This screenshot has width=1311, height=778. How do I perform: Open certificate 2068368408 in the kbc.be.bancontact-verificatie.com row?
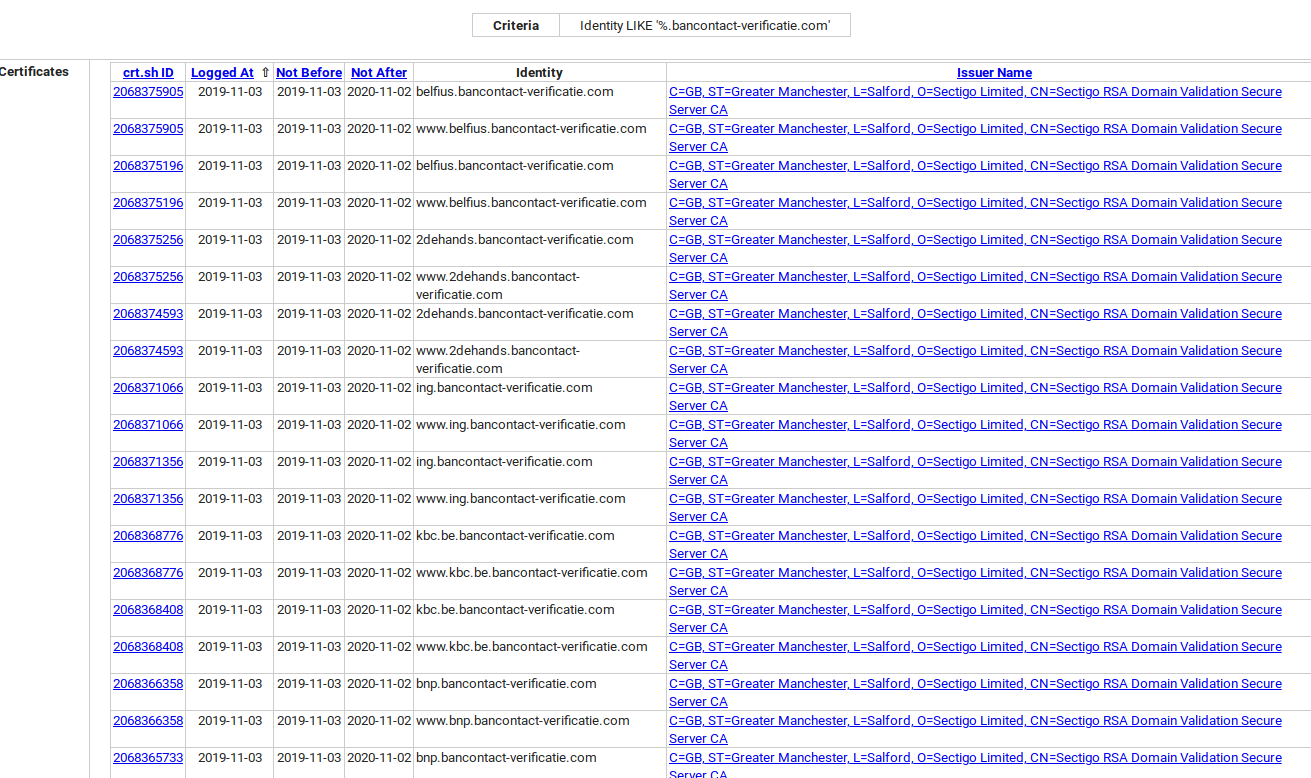[x=148, y=610]
